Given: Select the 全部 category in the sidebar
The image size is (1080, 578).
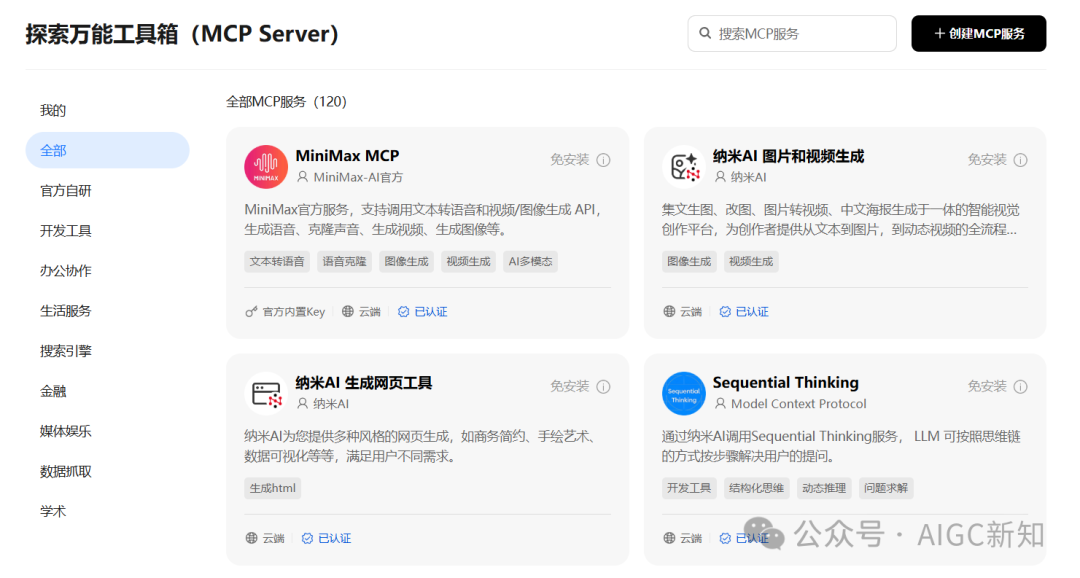Looking at the screenshot, I should pyautogui.click(x=107, y=150).
